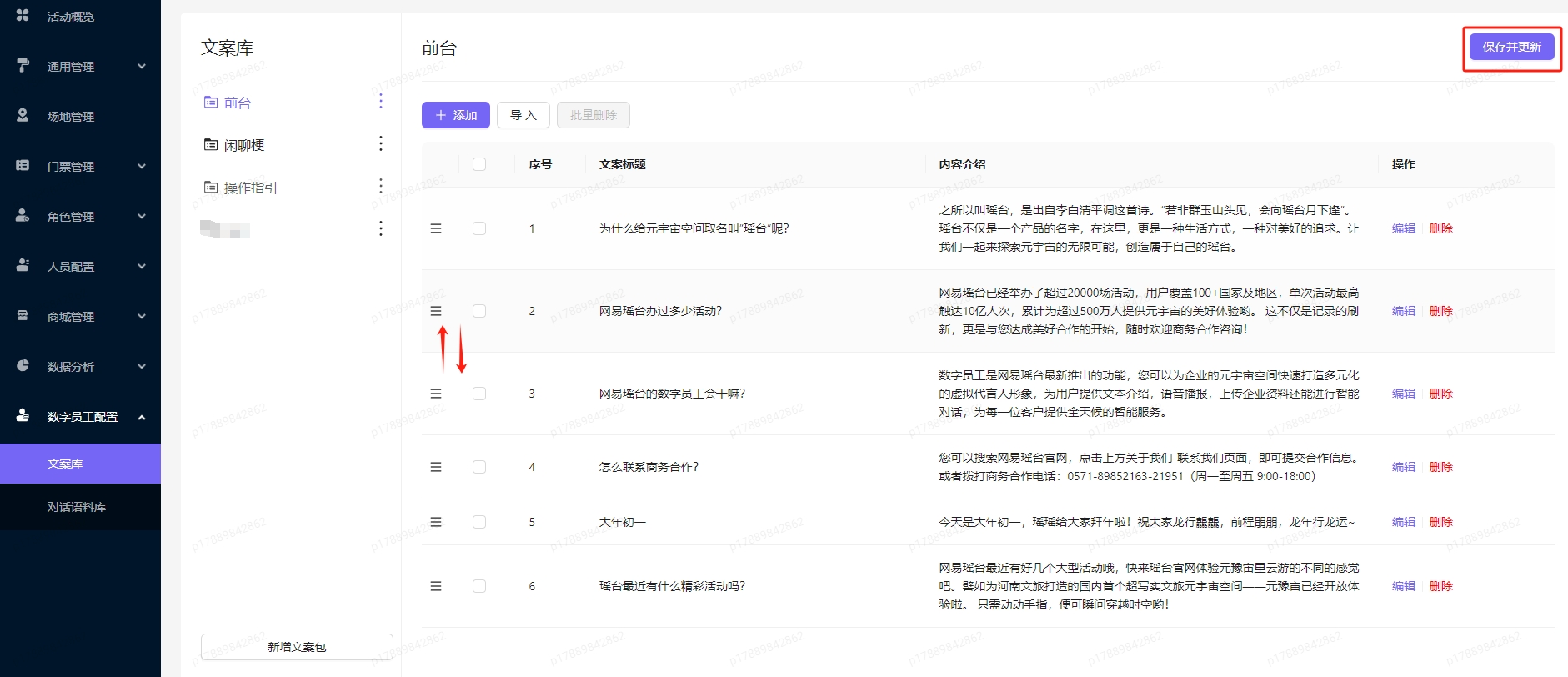Click the 门票管理 sidebar icon
Screen dimensions: 1568x677
23,165
